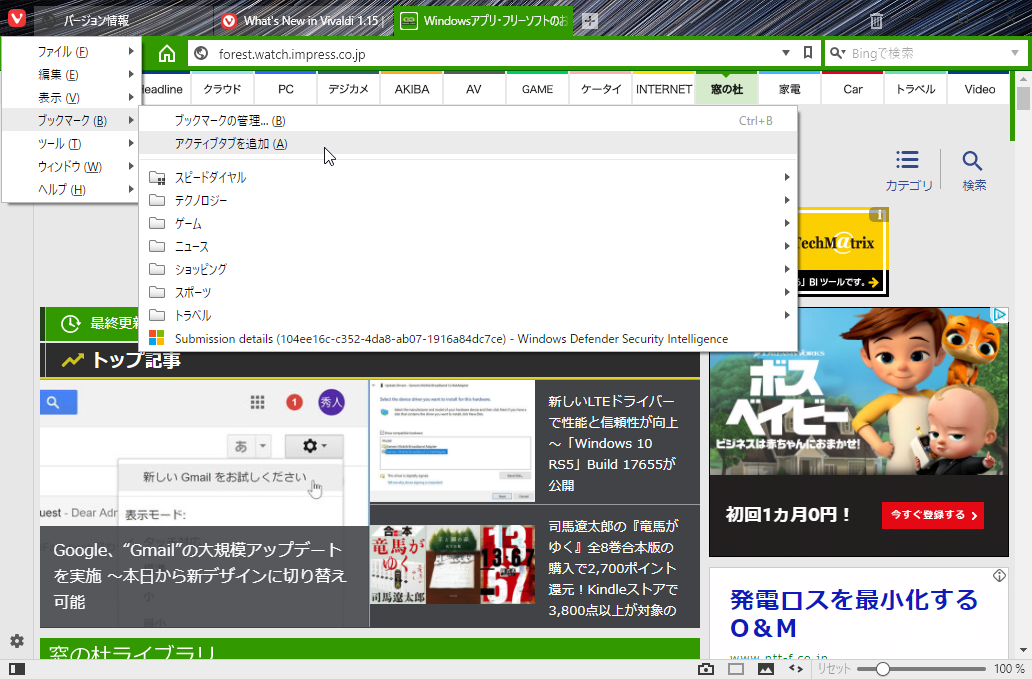Open the ウィンドウ menu
The height and width of the screenshot is (679, 1032).
pos(70,166)
